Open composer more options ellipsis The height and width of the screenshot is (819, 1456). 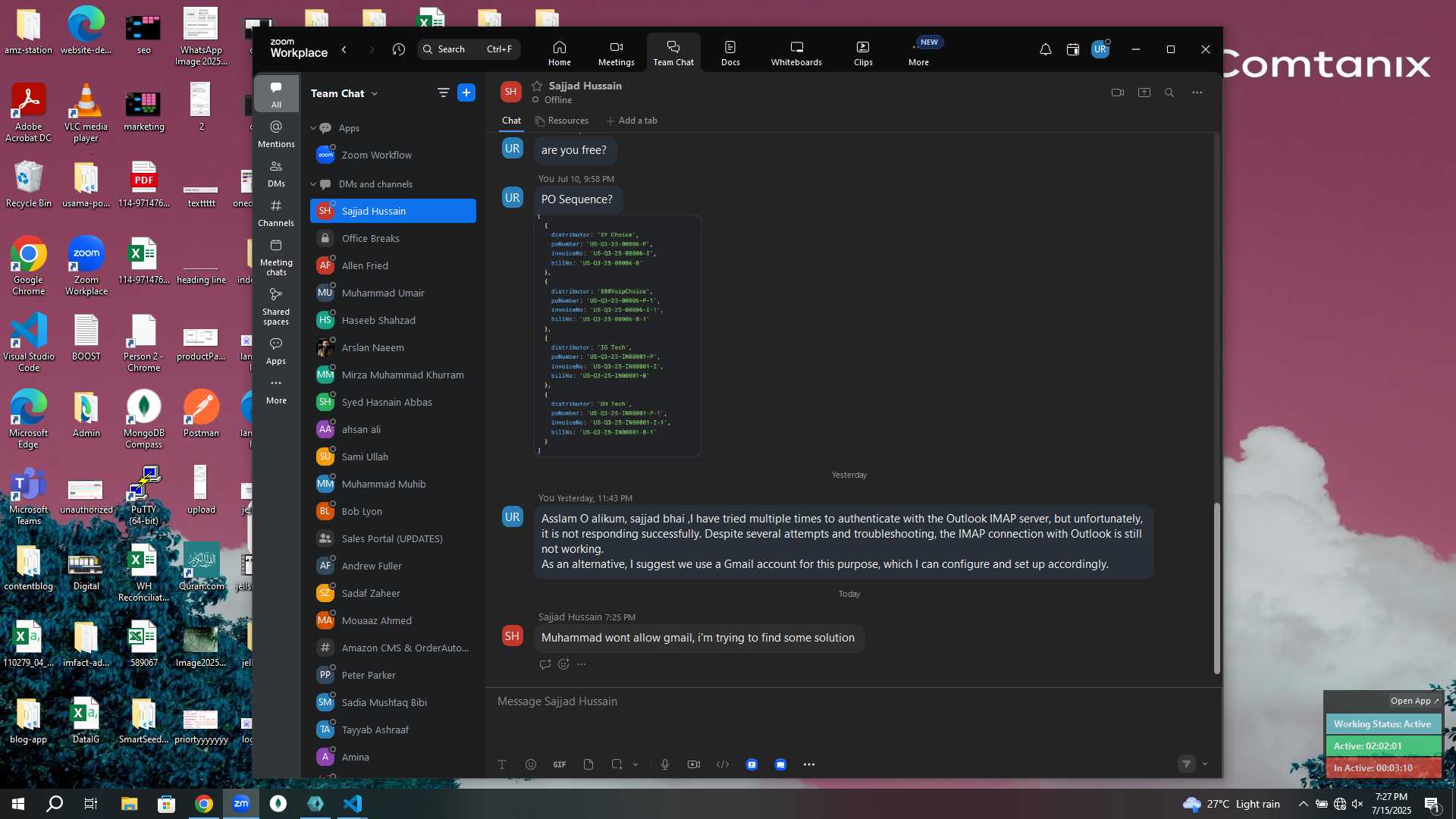[809, 764]
